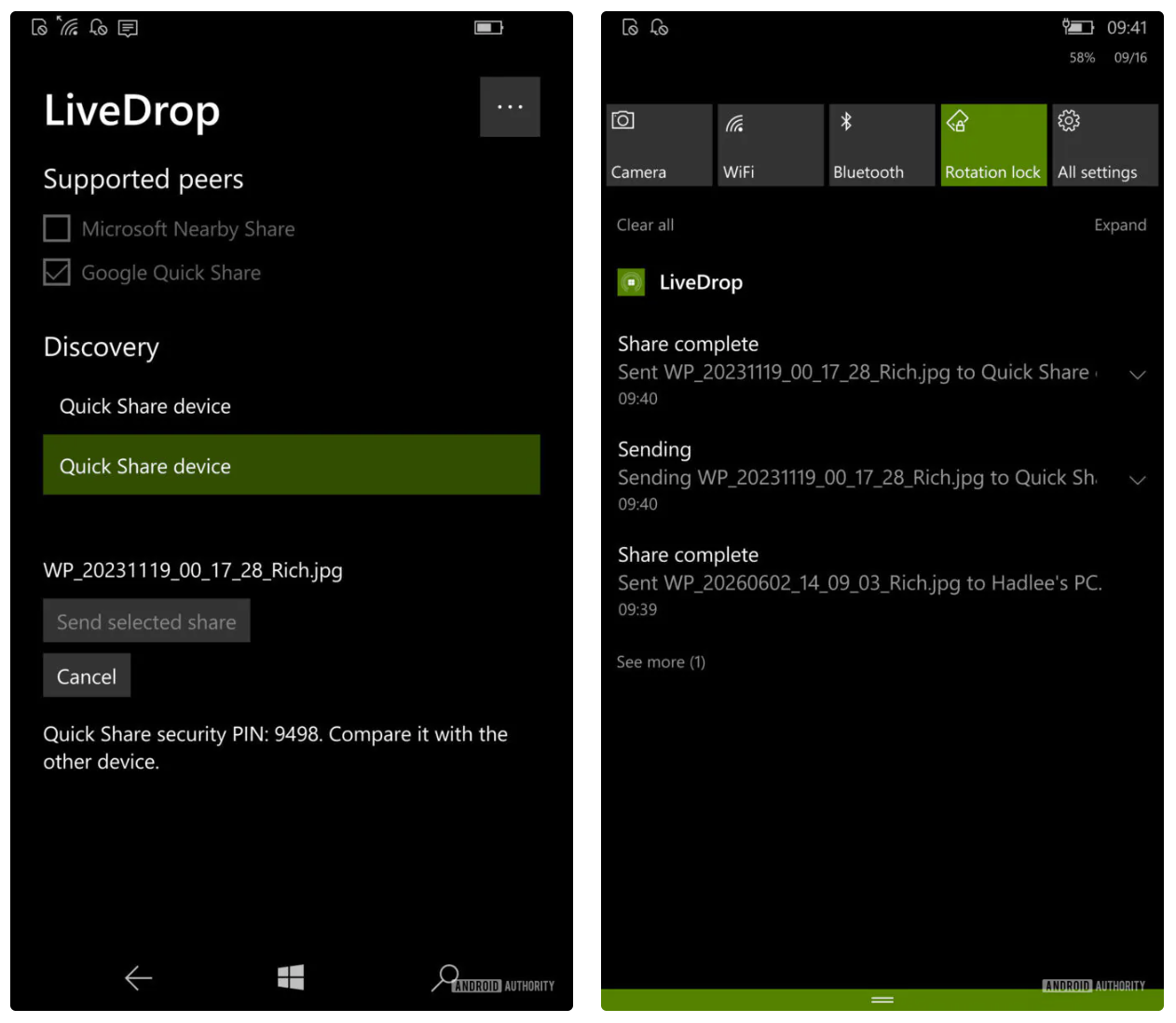Viewport: 1176px width, 1023px height.
Task: Toggle the WiFi quick action tile
Action: click(771, 145)
